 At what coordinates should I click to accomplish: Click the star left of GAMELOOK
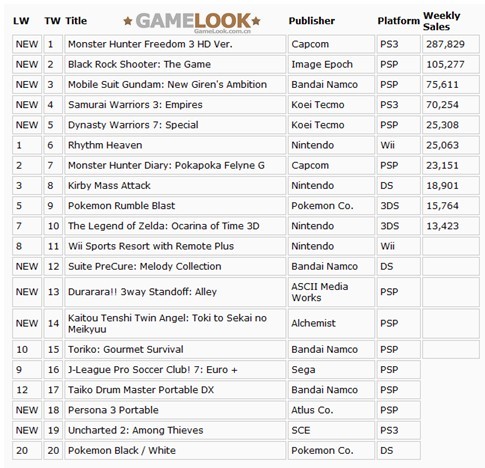point(128,21)
